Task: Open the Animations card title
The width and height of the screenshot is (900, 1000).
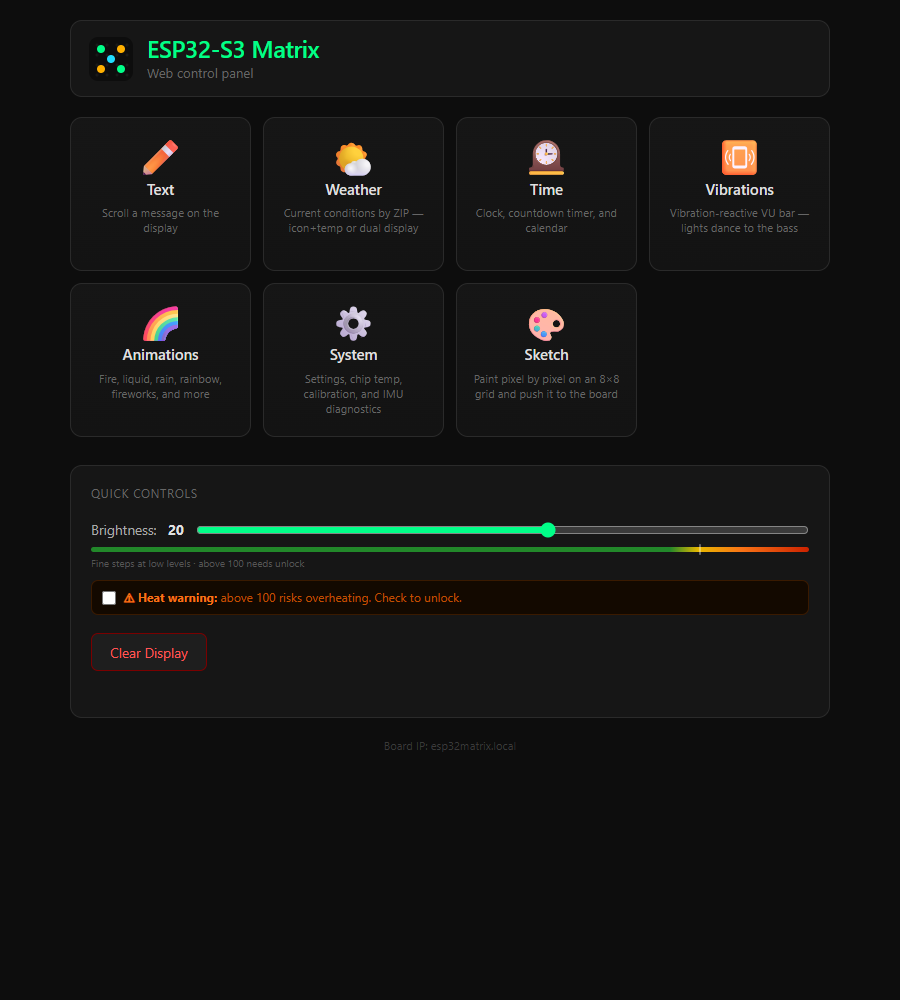Action: tap(160, 355)
